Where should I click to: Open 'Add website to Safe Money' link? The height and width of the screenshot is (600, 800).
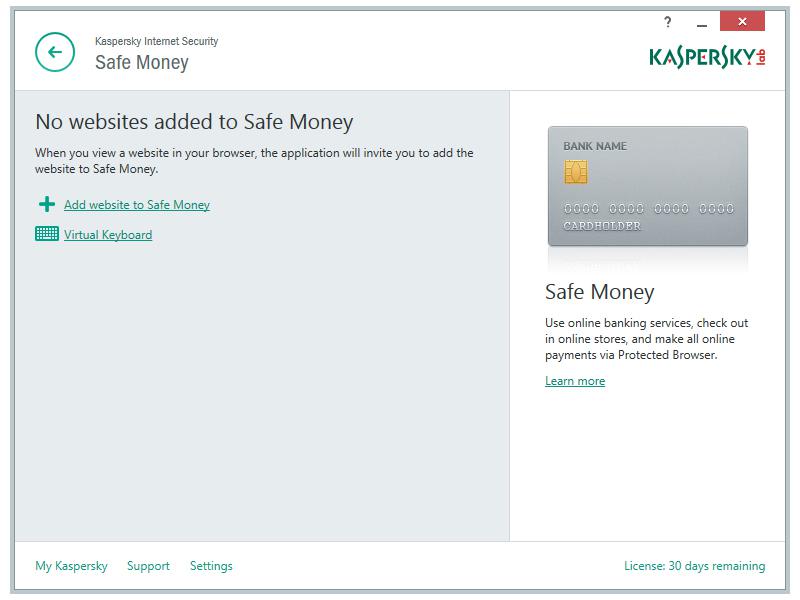coord(137,205)
